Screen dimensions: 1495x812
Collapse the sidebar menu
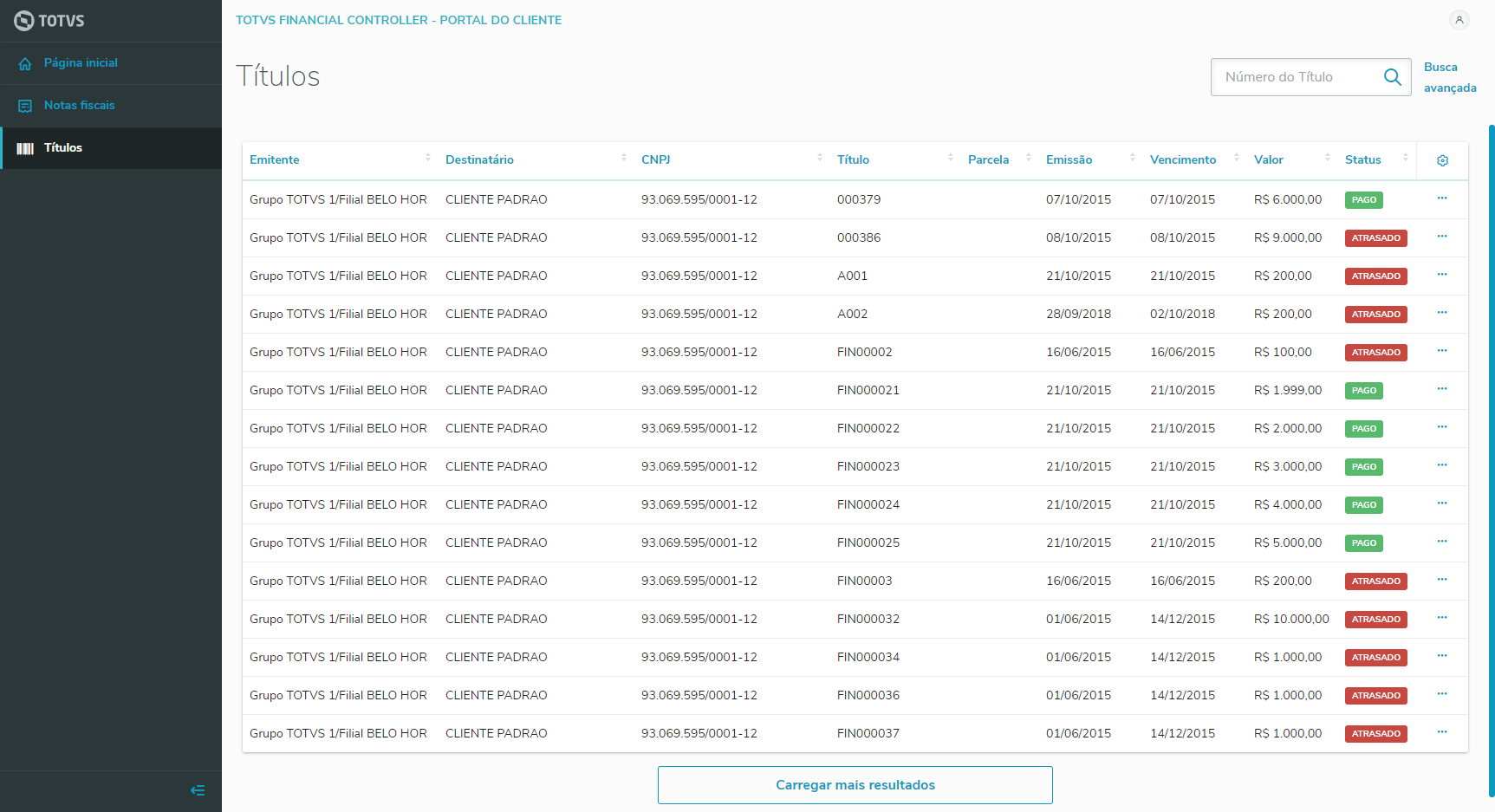tap(198, 790)
